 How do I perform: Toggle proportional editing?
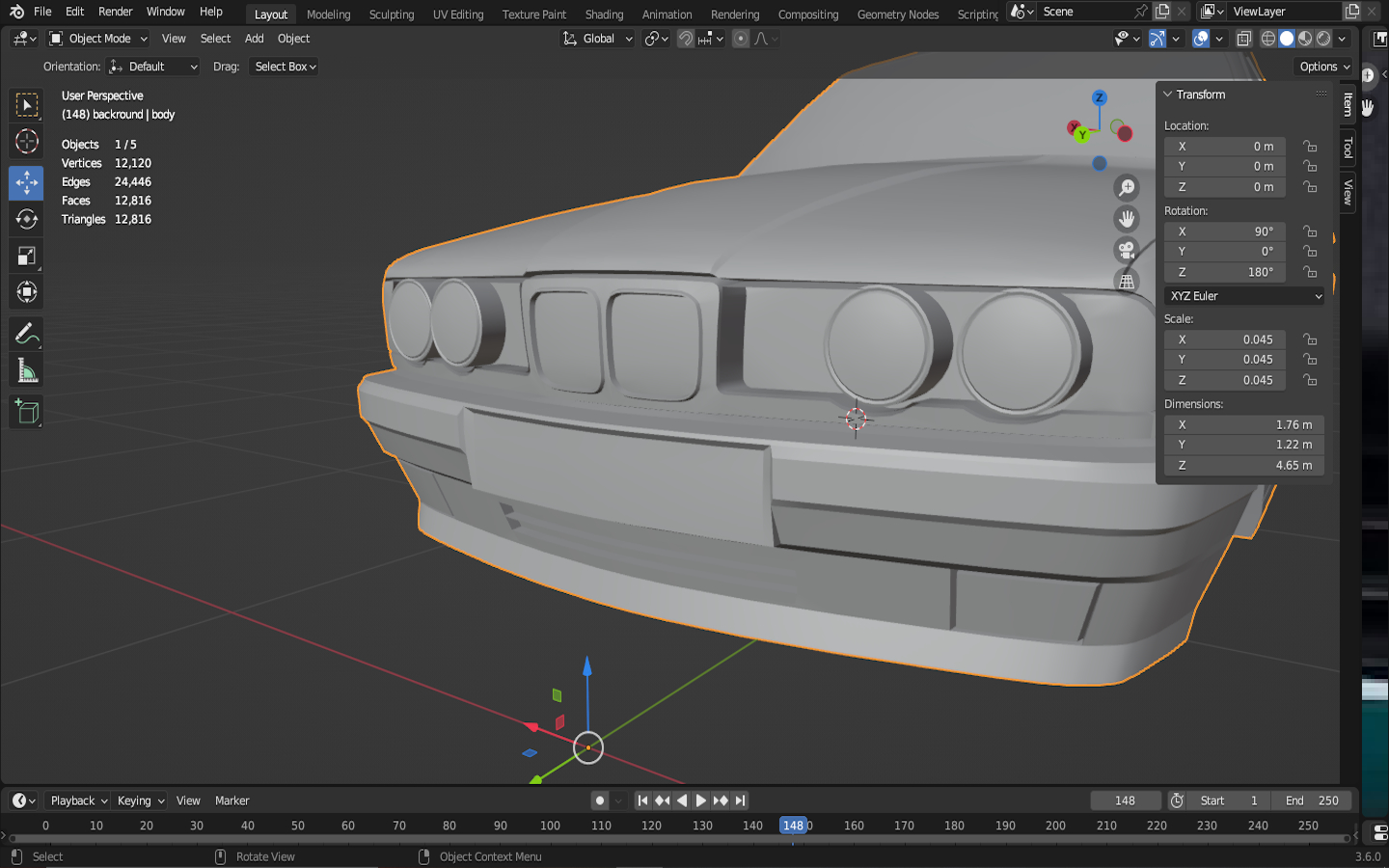click(741, 39)
